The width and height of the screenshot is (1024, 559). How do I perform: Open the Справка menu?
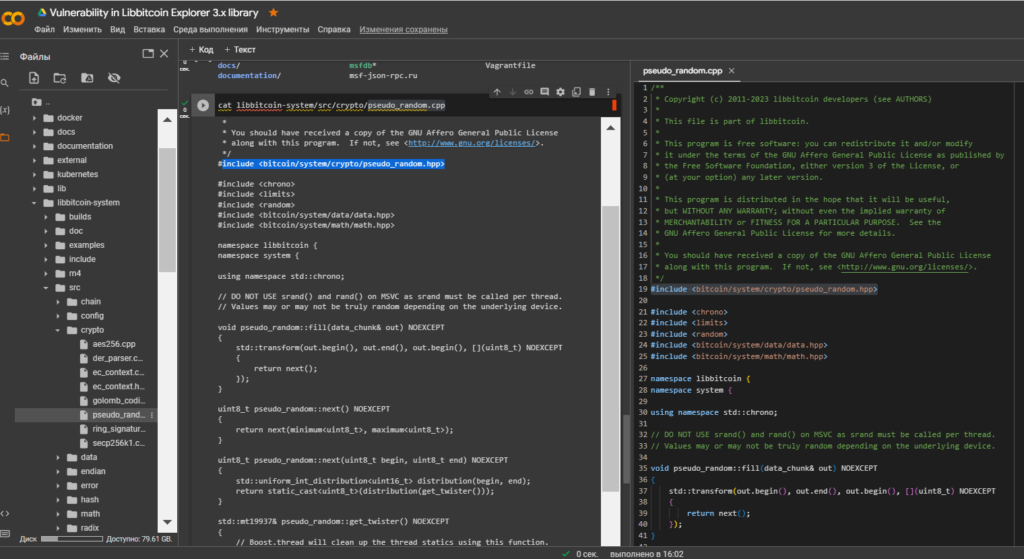(334, 29)
